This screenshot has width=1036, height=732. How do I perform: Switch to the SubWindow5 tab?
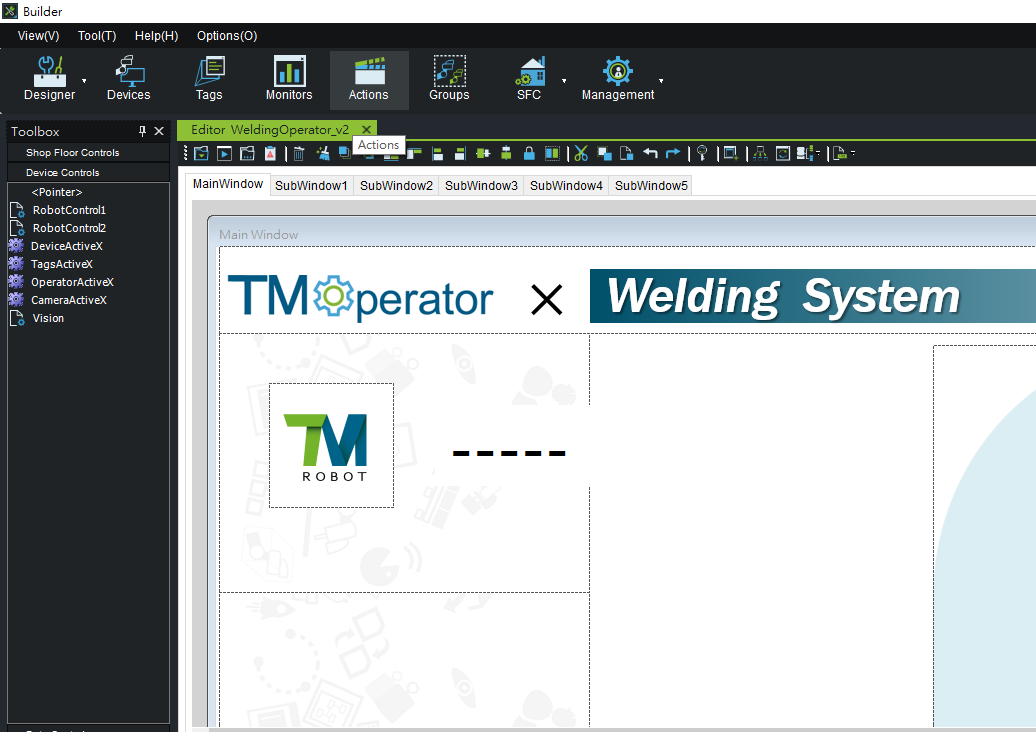point(651,186)
